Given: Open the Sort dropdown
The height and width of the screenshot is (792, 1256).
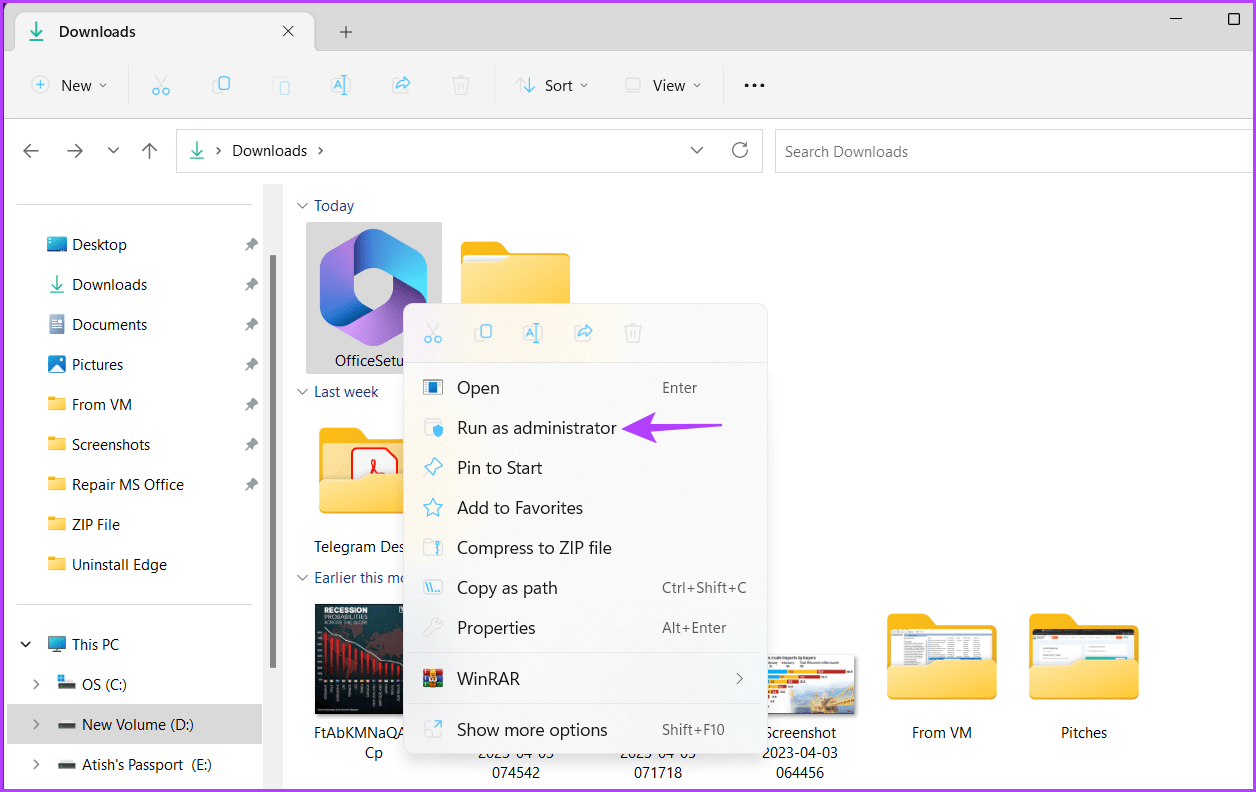Looking at the screenshot, I should pos(551,85).
